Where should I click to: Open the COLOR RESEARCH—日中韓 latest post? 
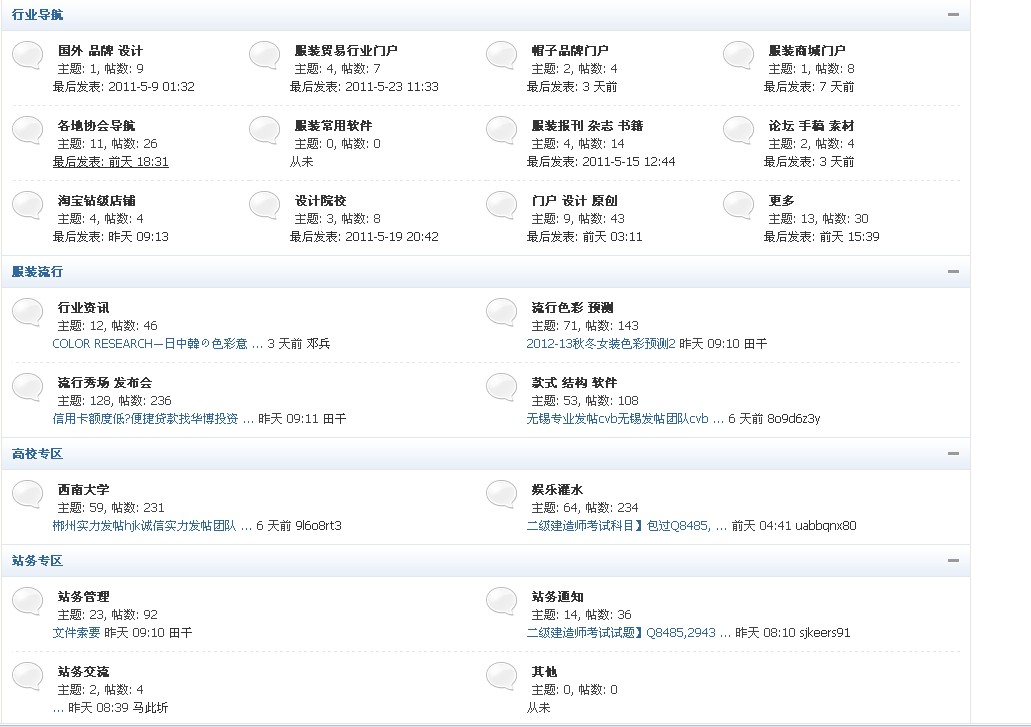click(x=158, y=344)
